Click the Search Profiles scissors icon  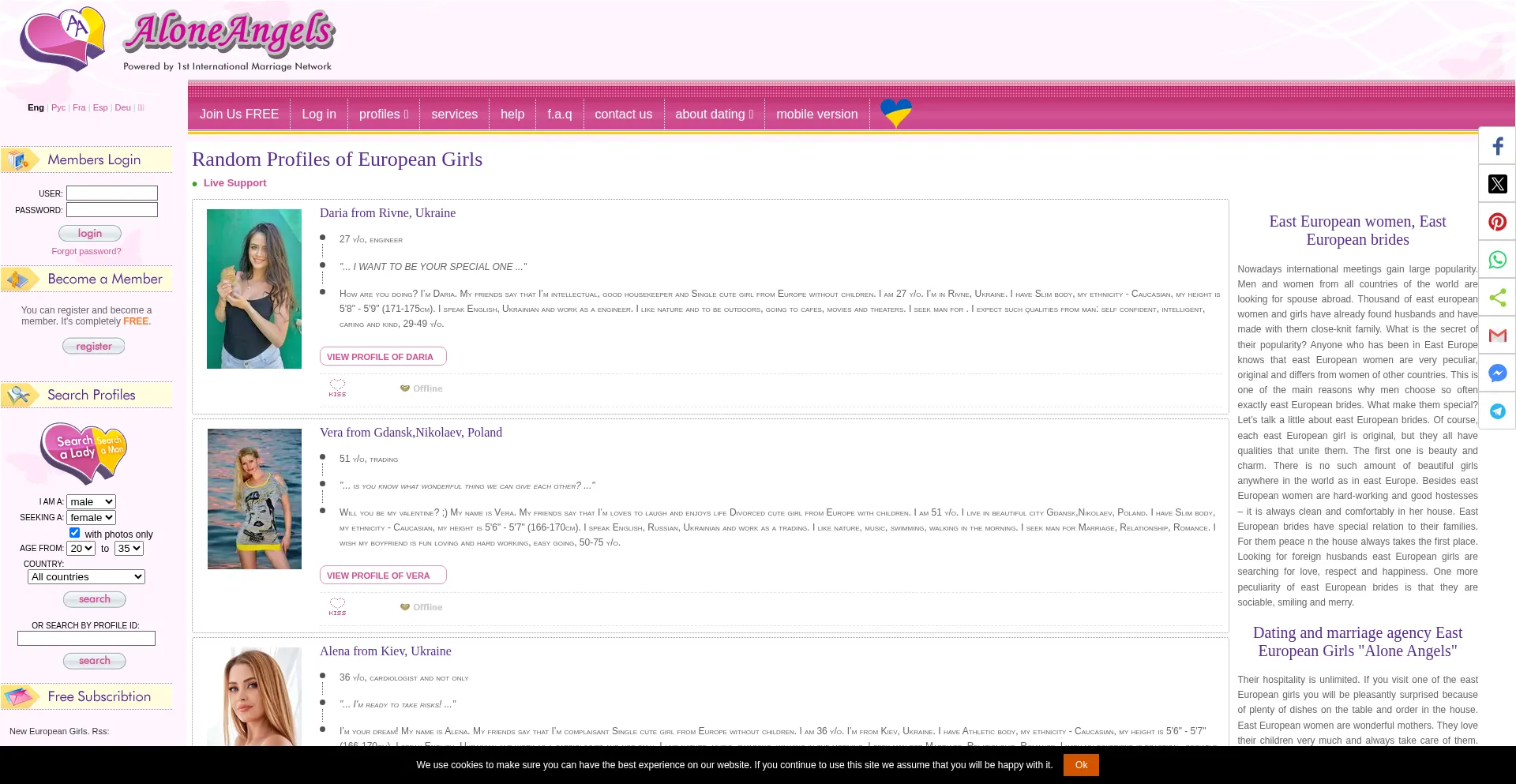[x=20, y=395]
